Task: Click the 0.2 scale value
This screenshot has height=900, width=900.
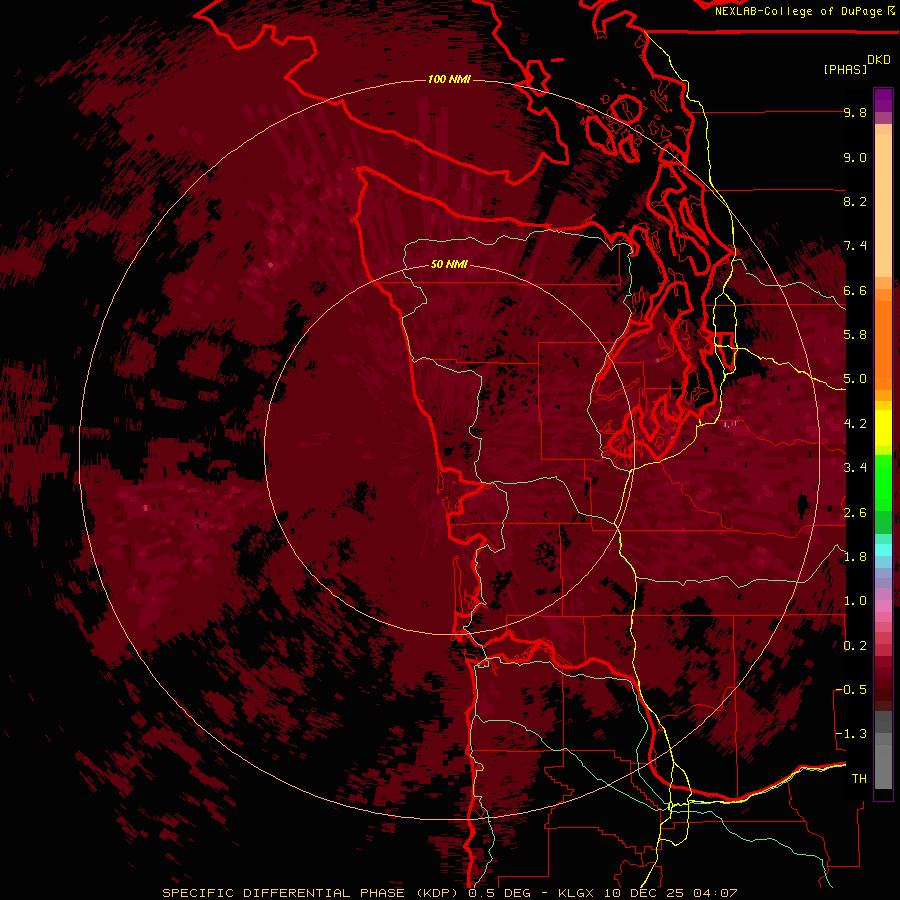Action: point(855,645)
